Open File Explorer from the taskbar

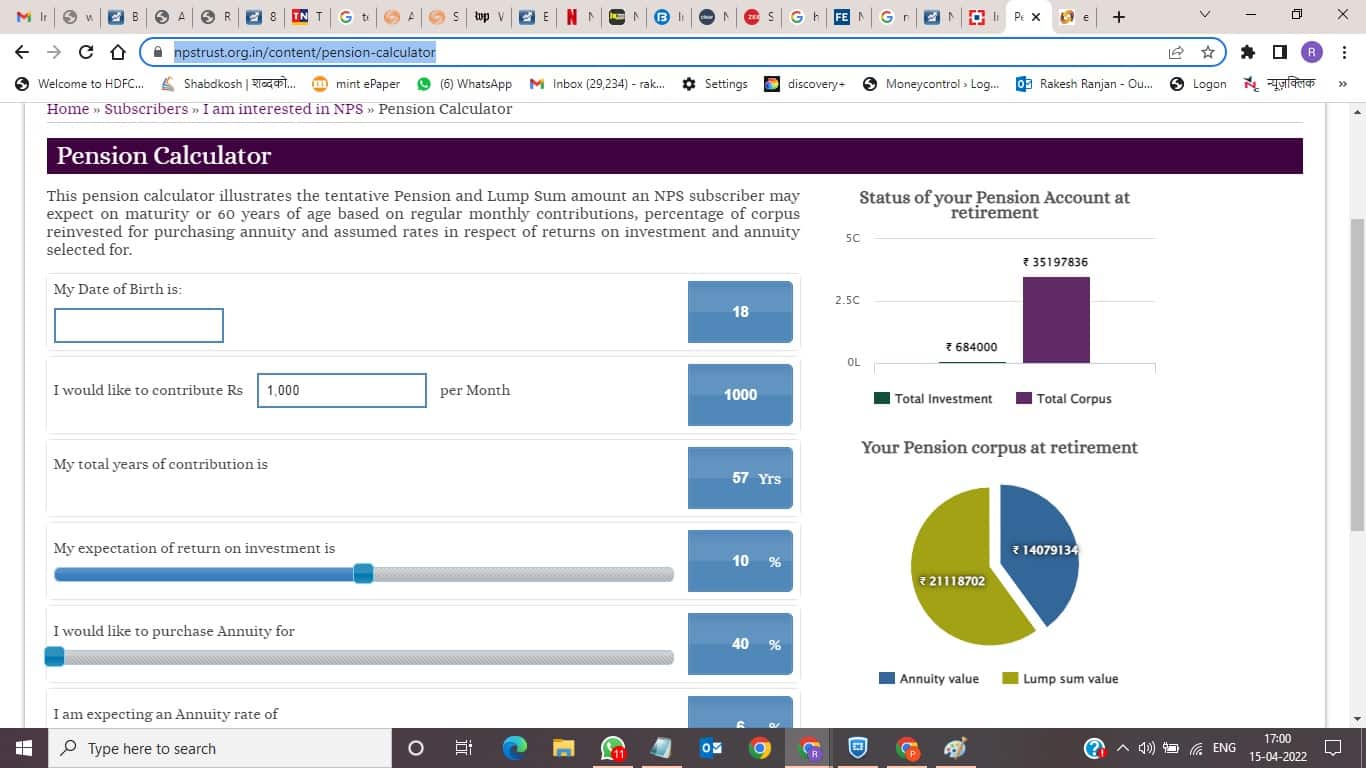pyautogui.click(x=564, y=748)
